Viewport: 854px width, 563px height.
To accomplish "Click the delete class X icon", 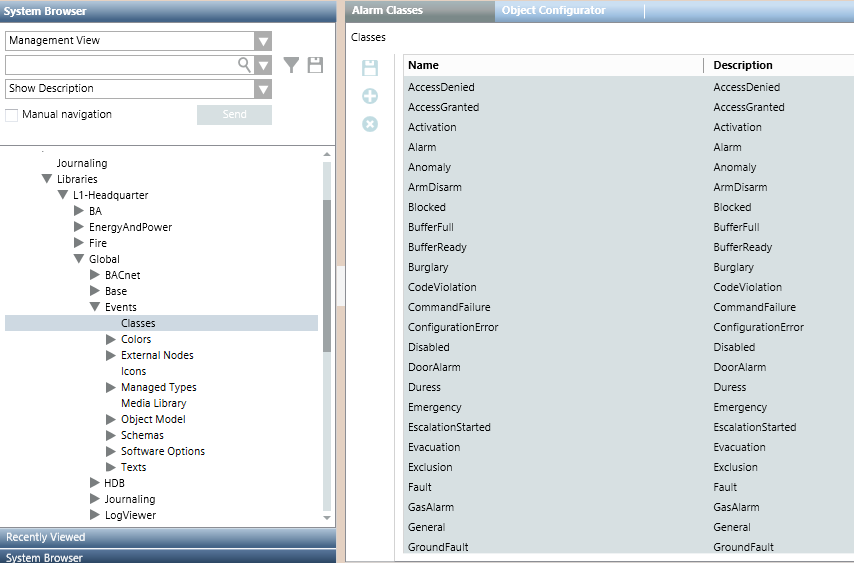I will click(370, 124).
